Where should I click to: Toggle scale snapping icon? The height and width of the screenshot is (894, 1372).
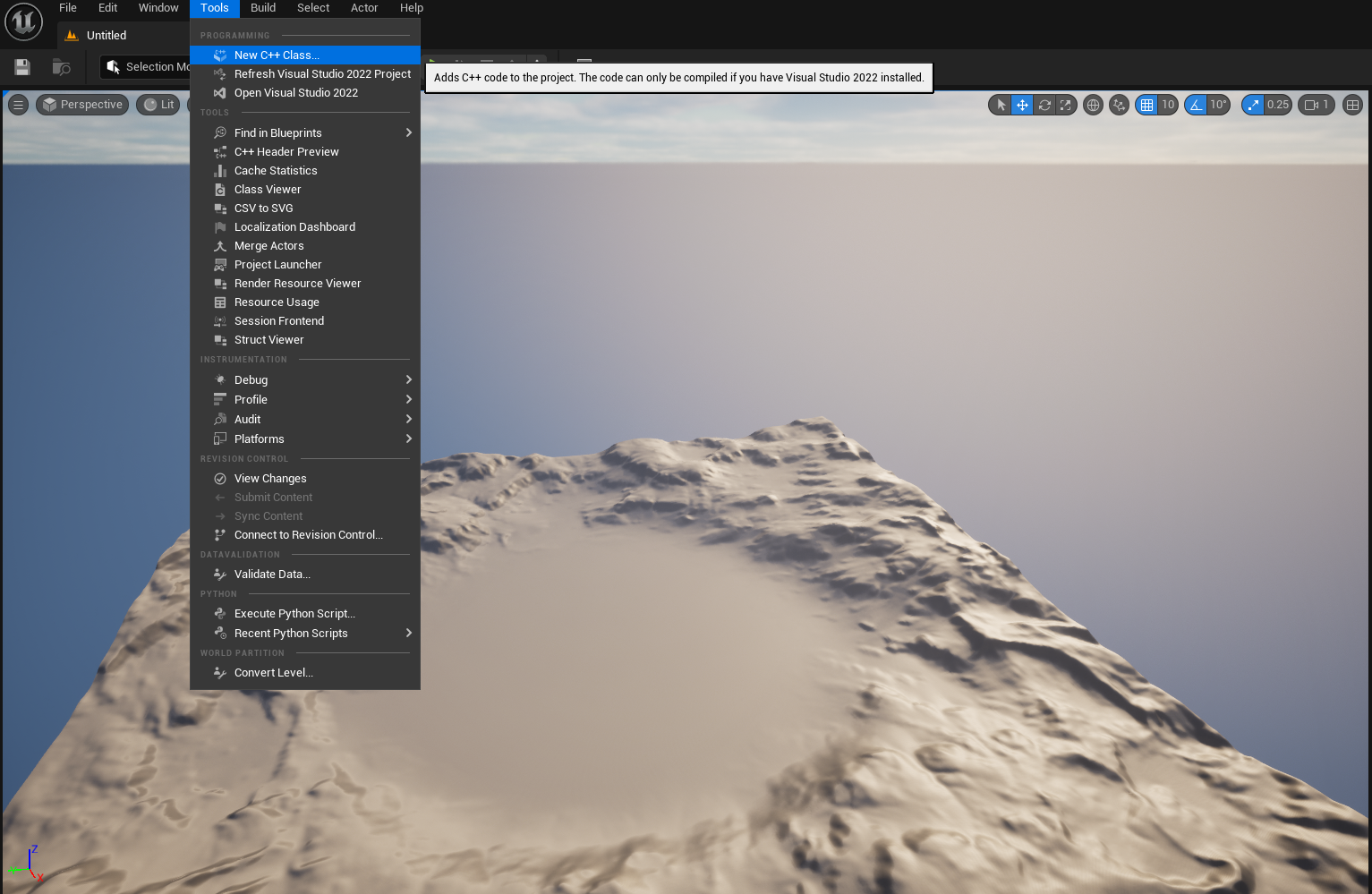click(x=1253, y=105)
